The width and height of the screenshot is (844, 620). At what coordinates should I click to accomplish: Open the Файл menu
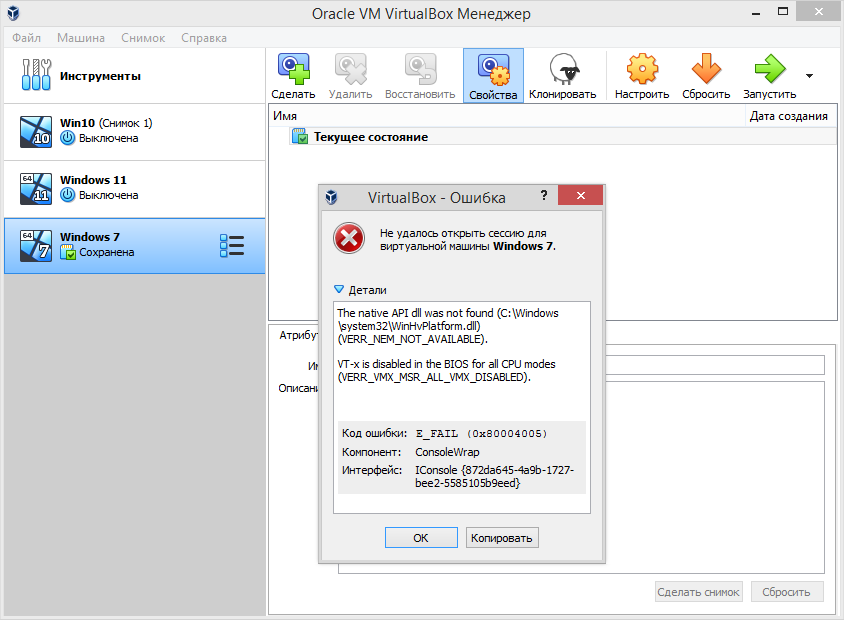pos(26,38)
